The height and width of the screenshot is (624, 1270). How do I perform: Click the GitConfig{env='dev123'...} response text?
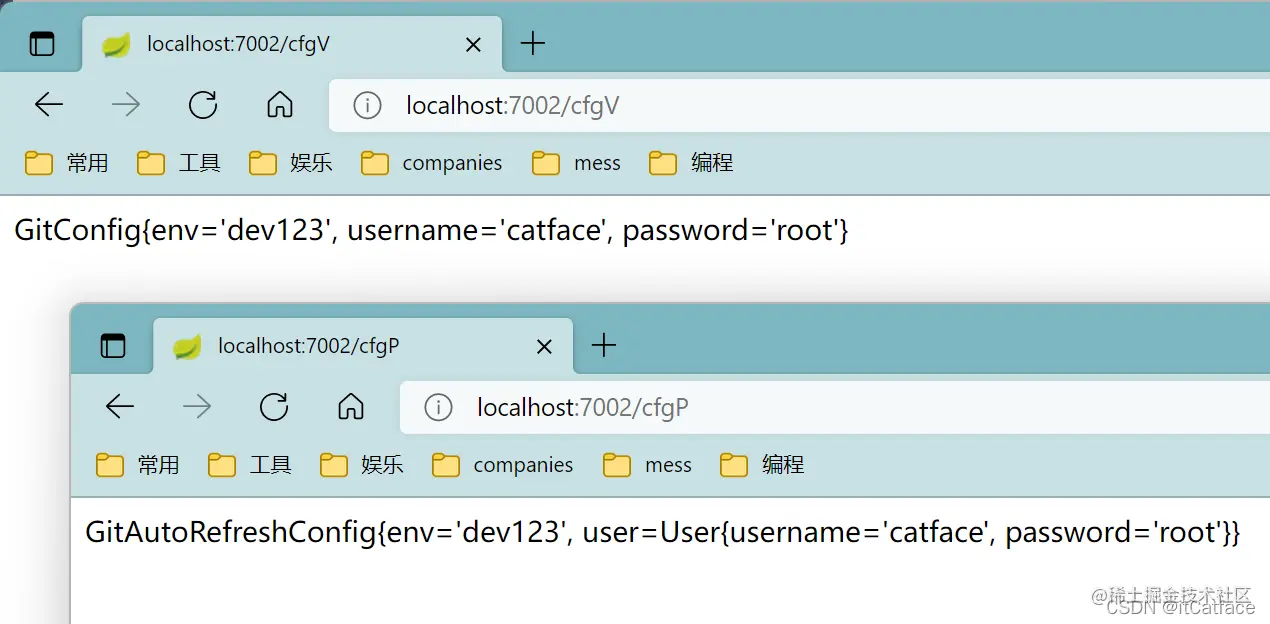pyautogui.click(x=431, y=231)
